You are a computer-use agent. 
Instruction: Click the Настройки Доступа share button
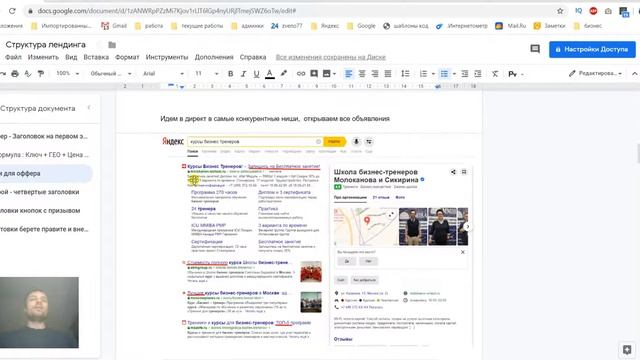[592, 49]
